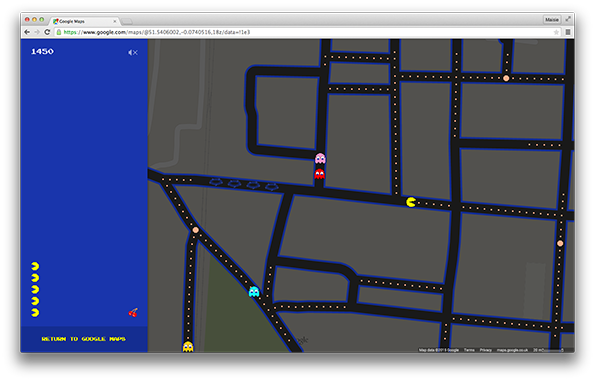Open a new tab with the new tab button
The width and height of the screenshot is (595, 381).
click(127, 21)
